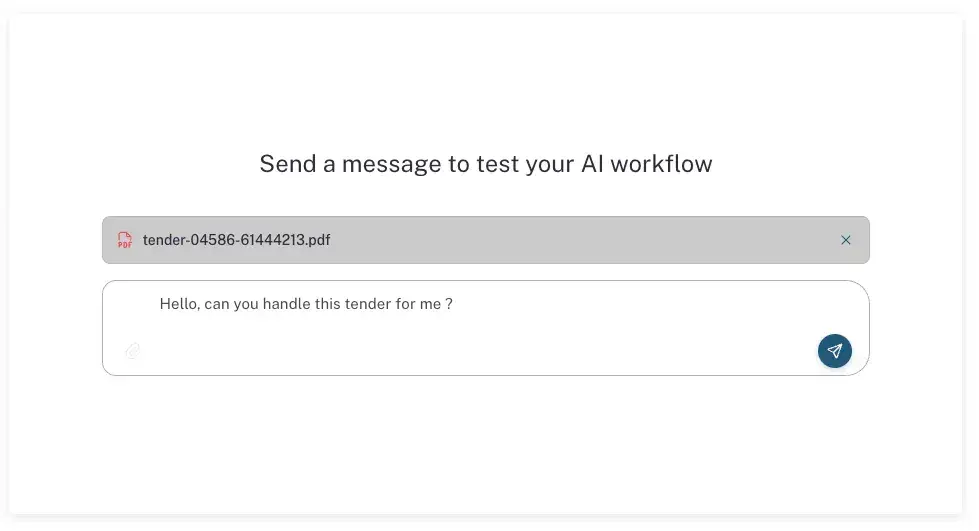Click the number 61444213 in file name
Image resolution: width=979 pixels, height=531 pixels.
pos(269,240)
